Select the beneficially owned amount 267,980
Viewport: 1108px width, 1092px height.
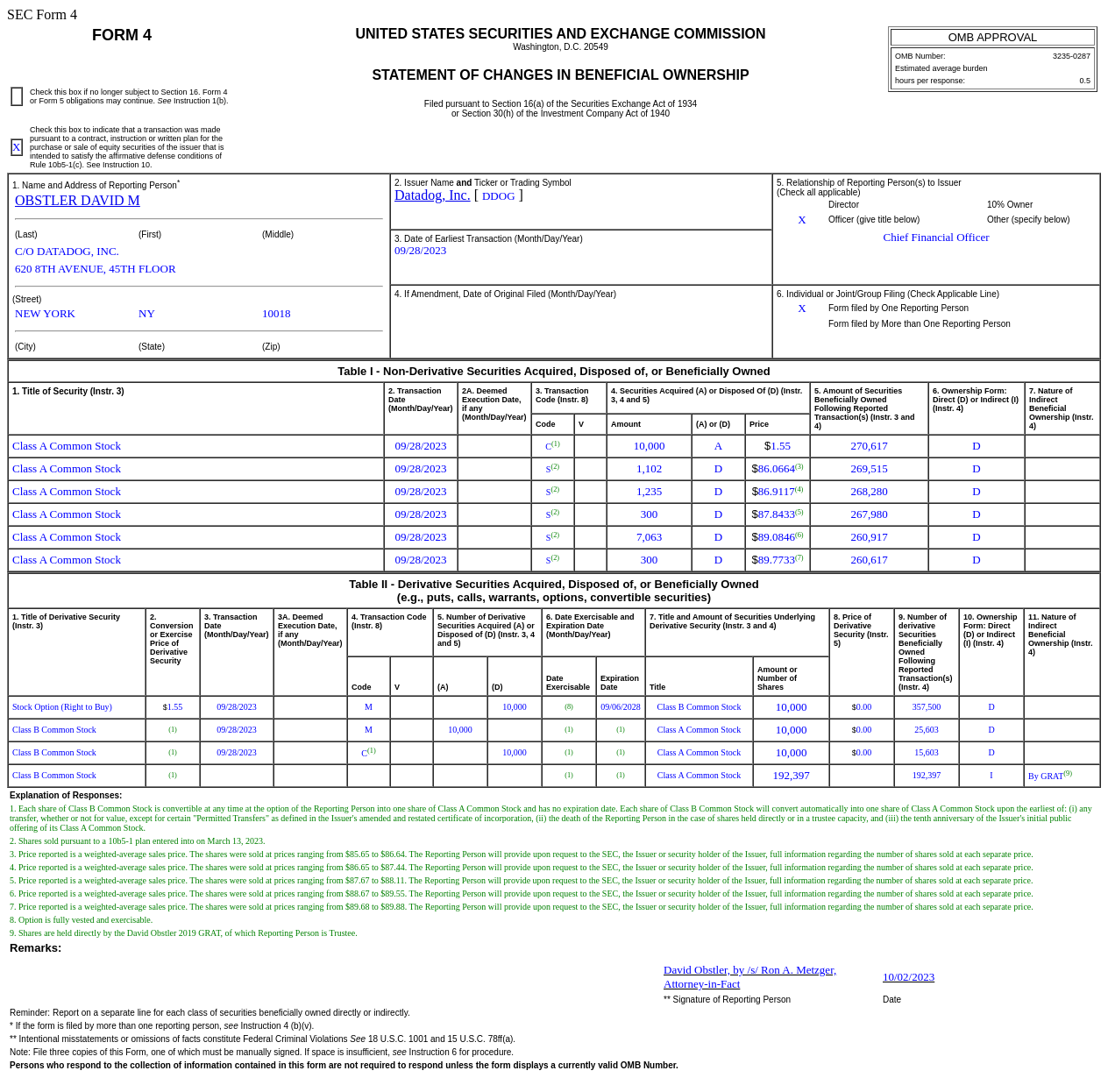pyautogui.click(x=869, y=514)
